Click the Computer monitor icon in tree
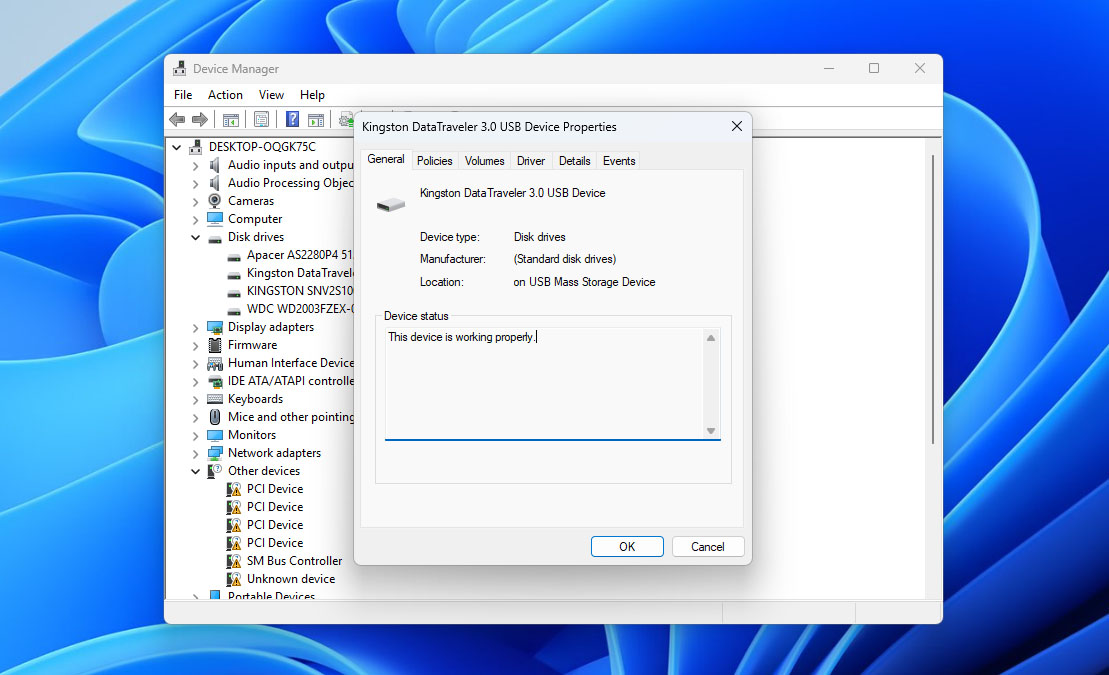The image size is (1109, 675). [214, 219]
